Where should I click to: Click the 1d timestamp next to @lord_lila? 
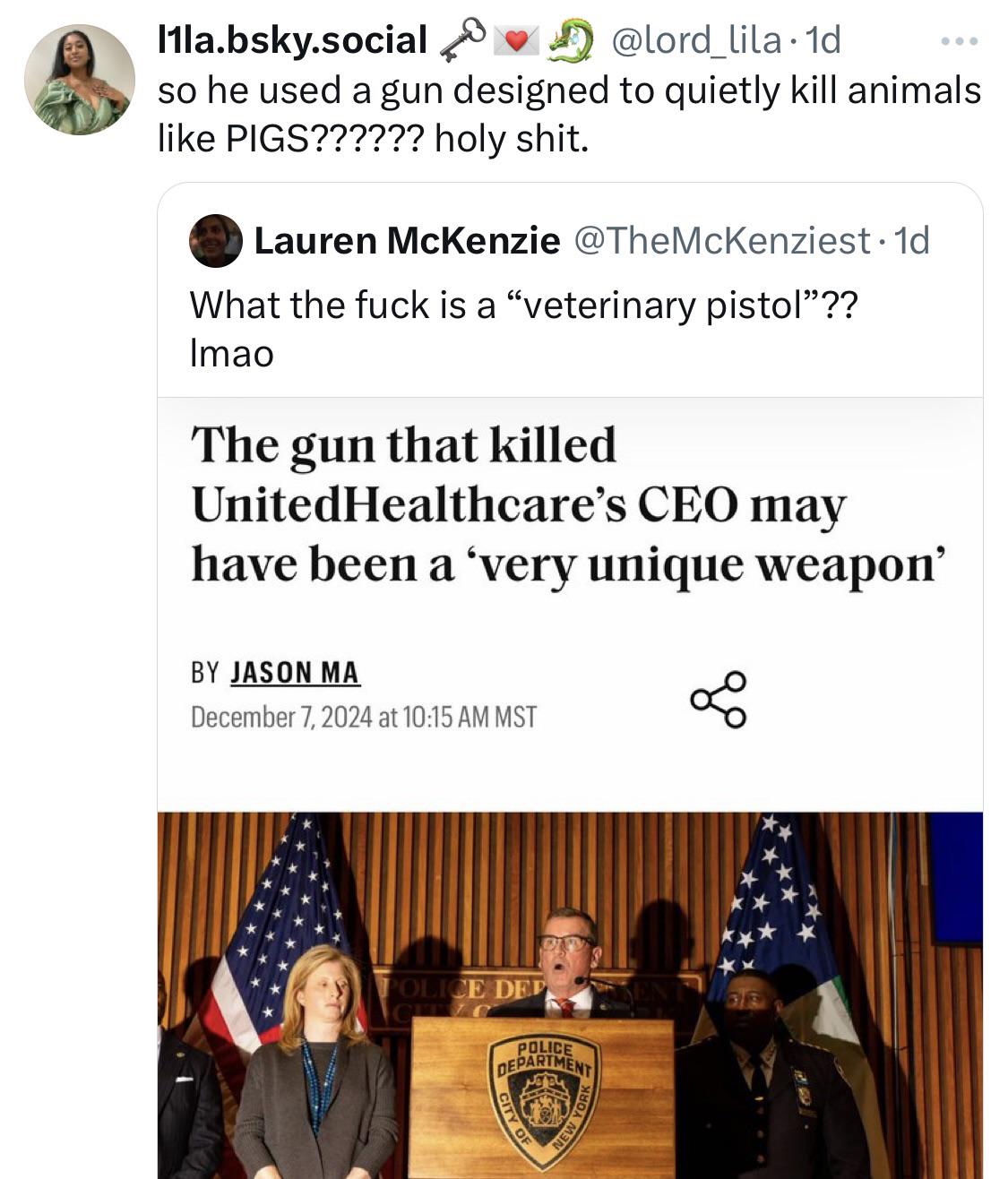tap(823, 40)
